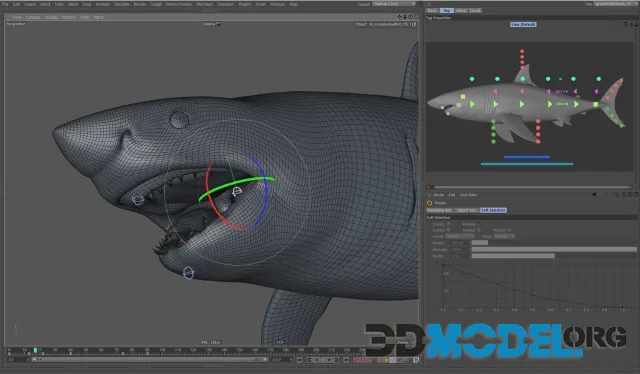Switch to the Basic tab

(x=432, y=11)
